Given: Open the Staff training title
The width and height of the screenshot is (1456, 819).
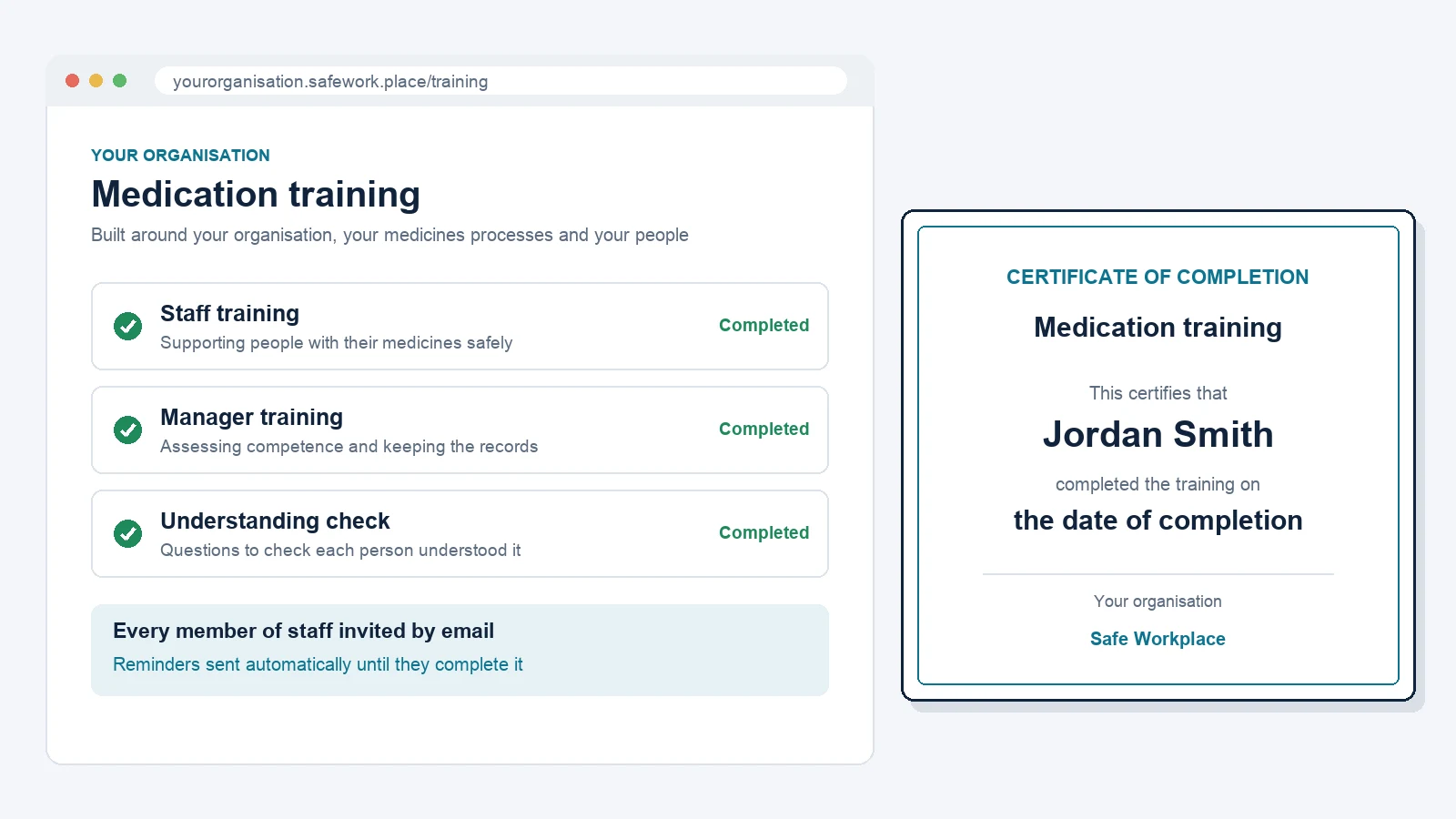Looking at the screenshot, I should tap(229, 314).
